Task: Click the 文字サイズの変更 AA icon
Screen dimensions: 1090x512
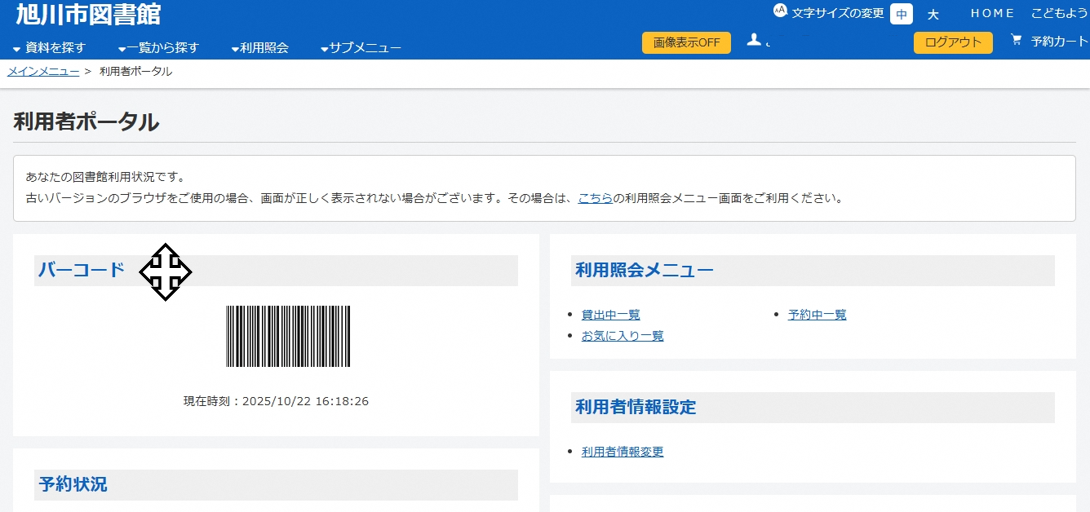Action: pos(780,11)
